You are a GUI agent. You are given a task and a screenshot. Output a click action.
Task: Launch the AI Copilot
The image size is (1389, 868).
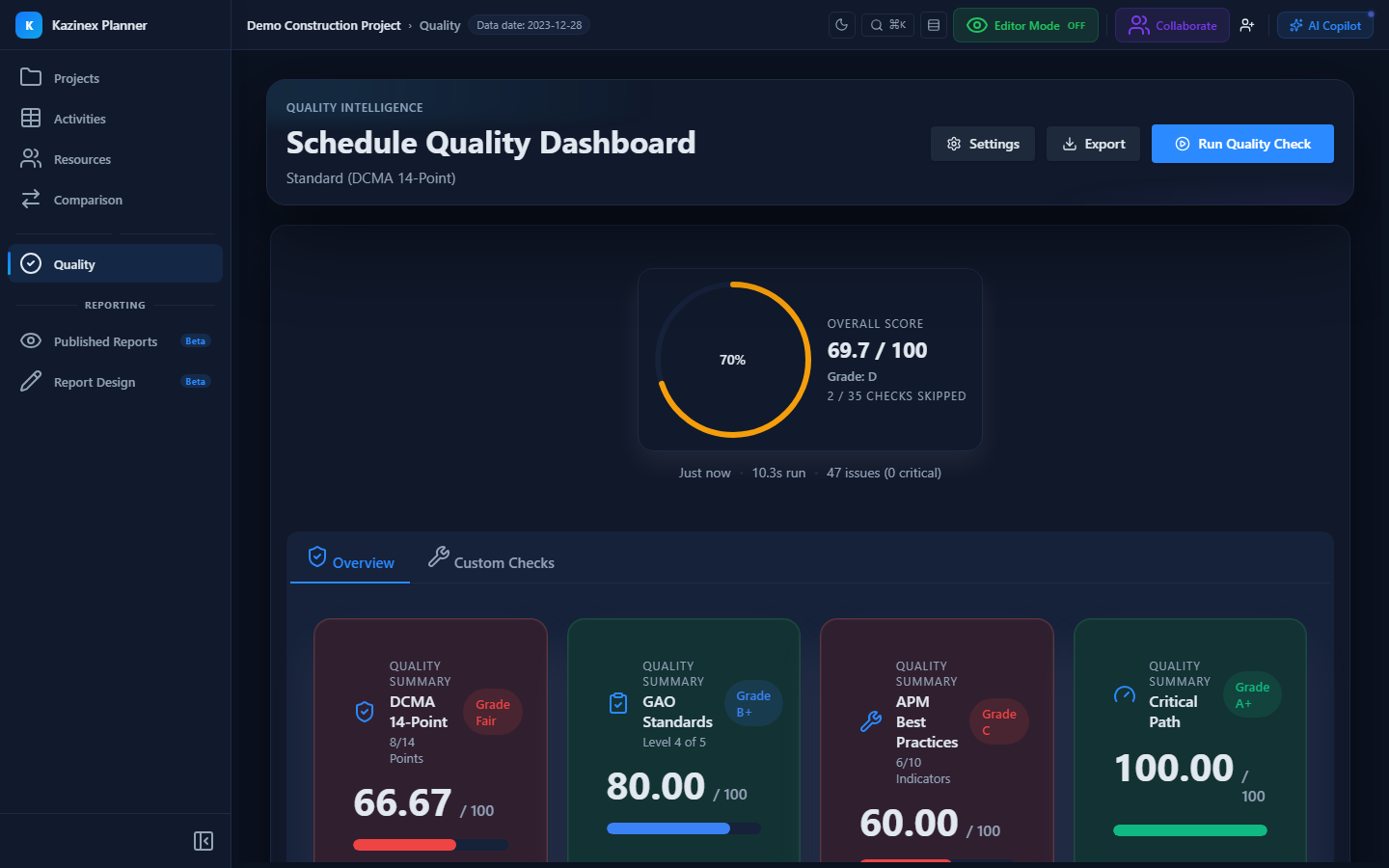tap(1325, 25)
